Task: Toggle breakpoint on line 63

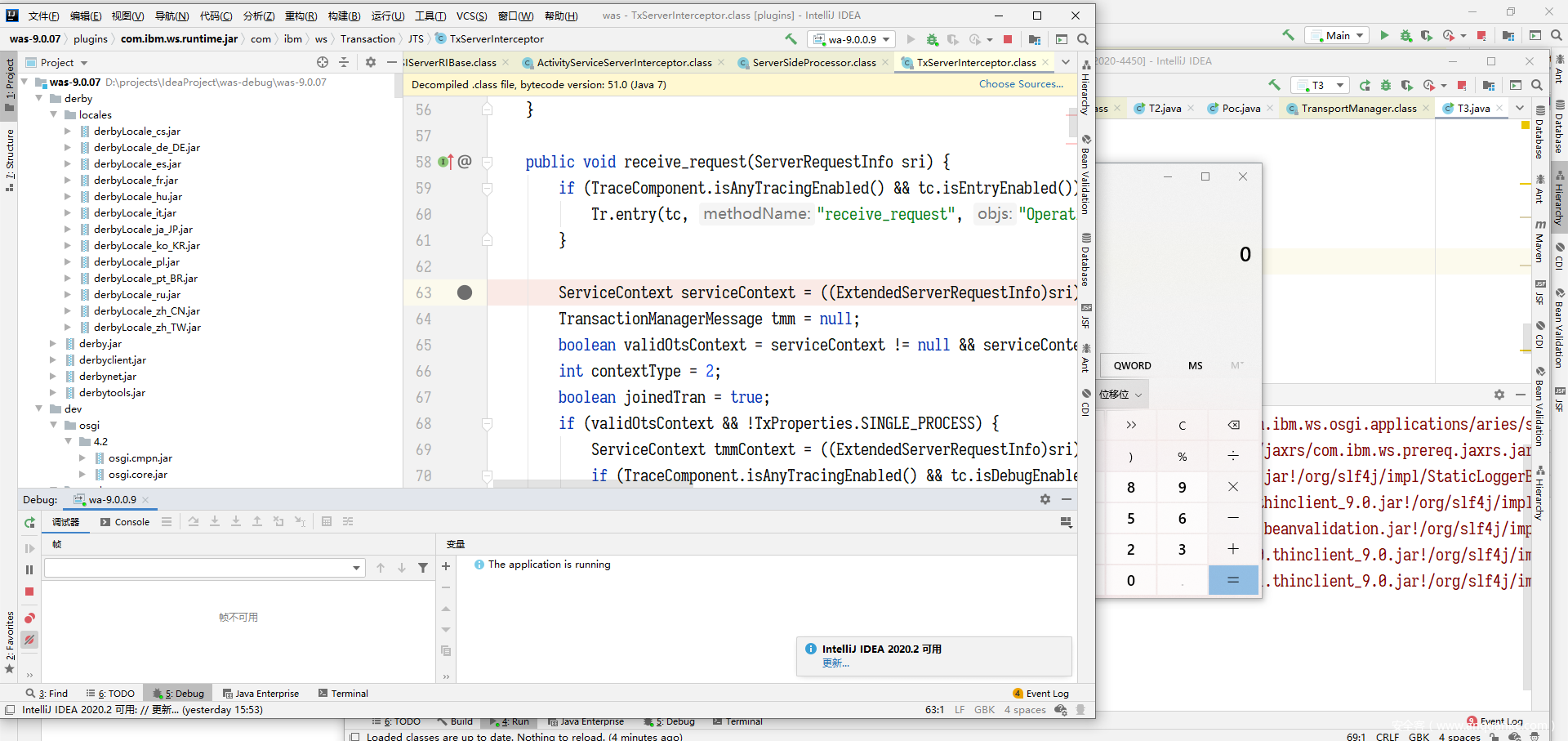Action: [465, 292]
